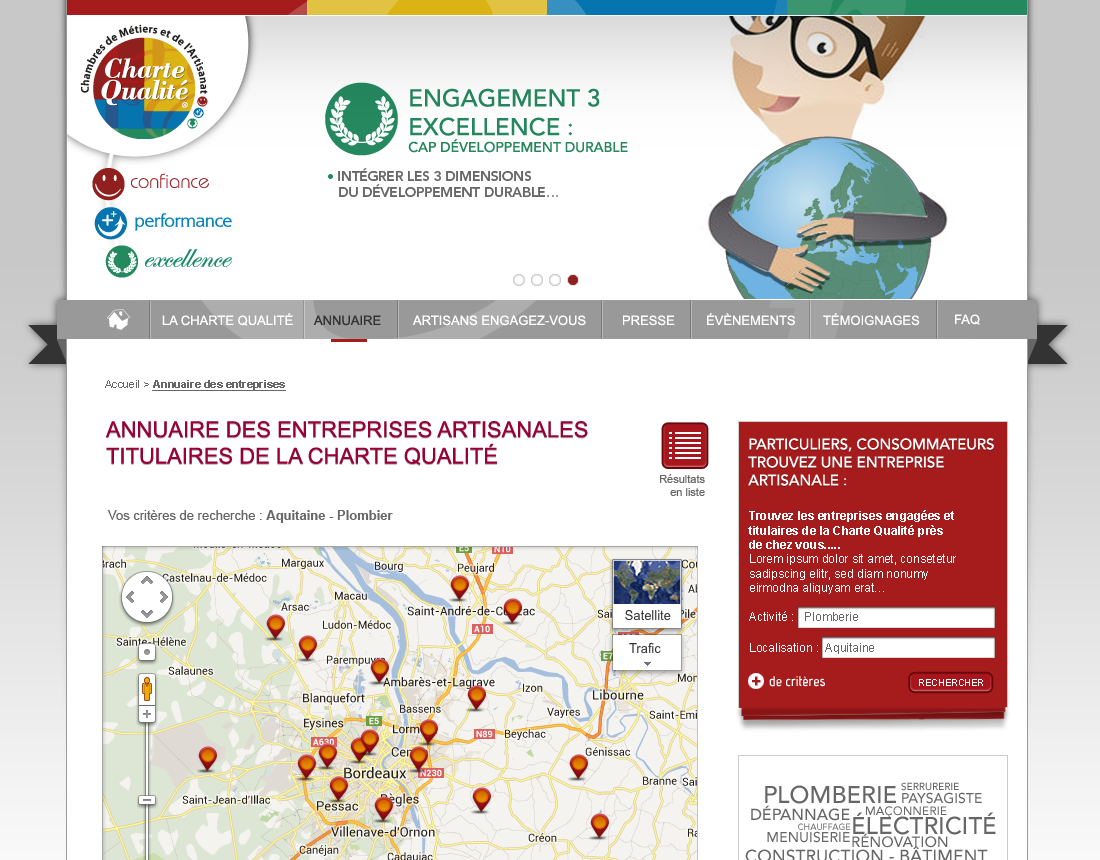
Task: Click the map marker near Arsac
Action: (x=276, y=626)
